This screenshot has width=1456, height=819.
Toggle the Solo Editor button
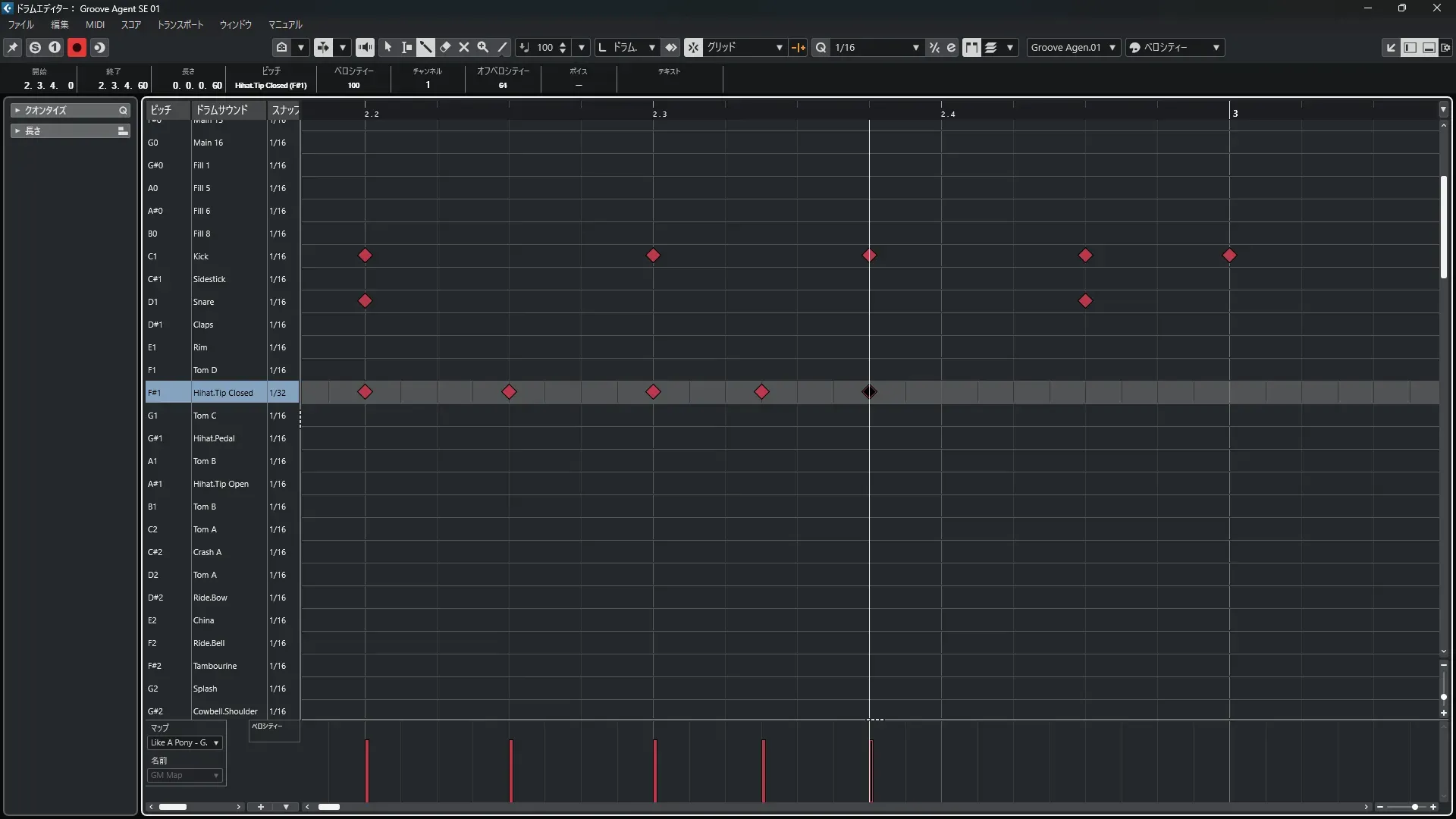click(x=35, y=47)
